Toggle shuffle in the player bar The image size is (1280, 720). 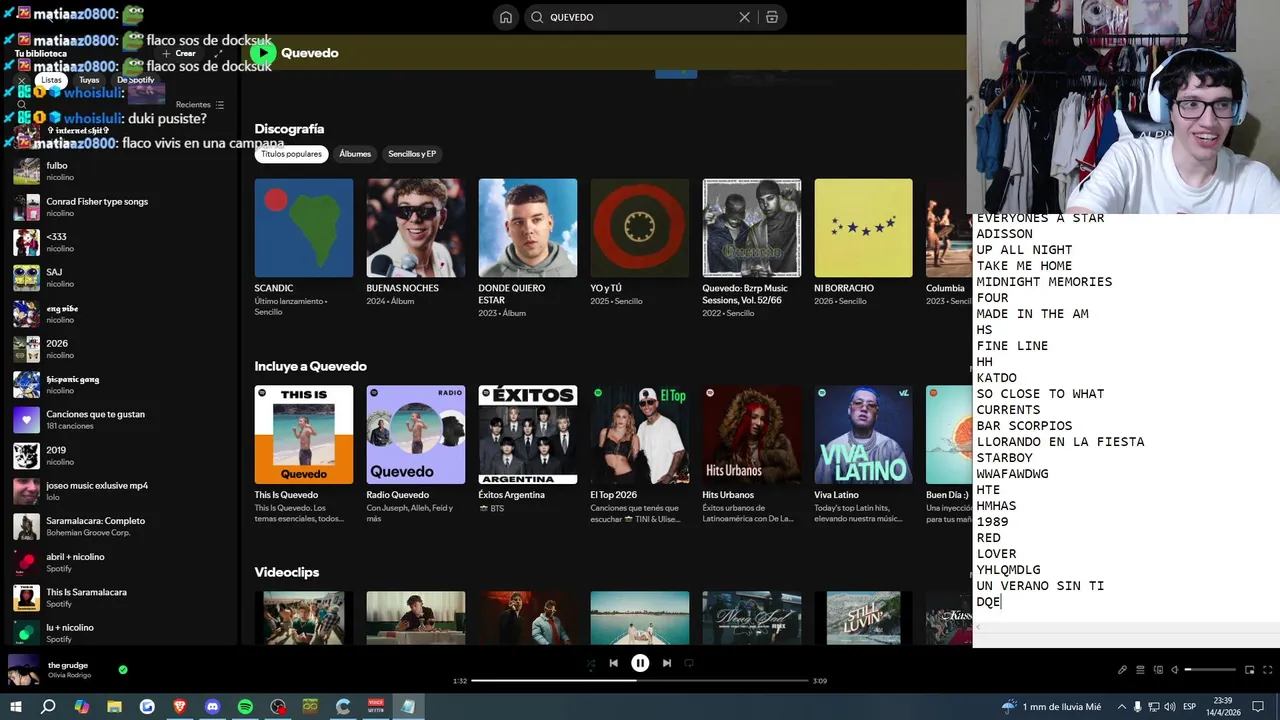590,662
